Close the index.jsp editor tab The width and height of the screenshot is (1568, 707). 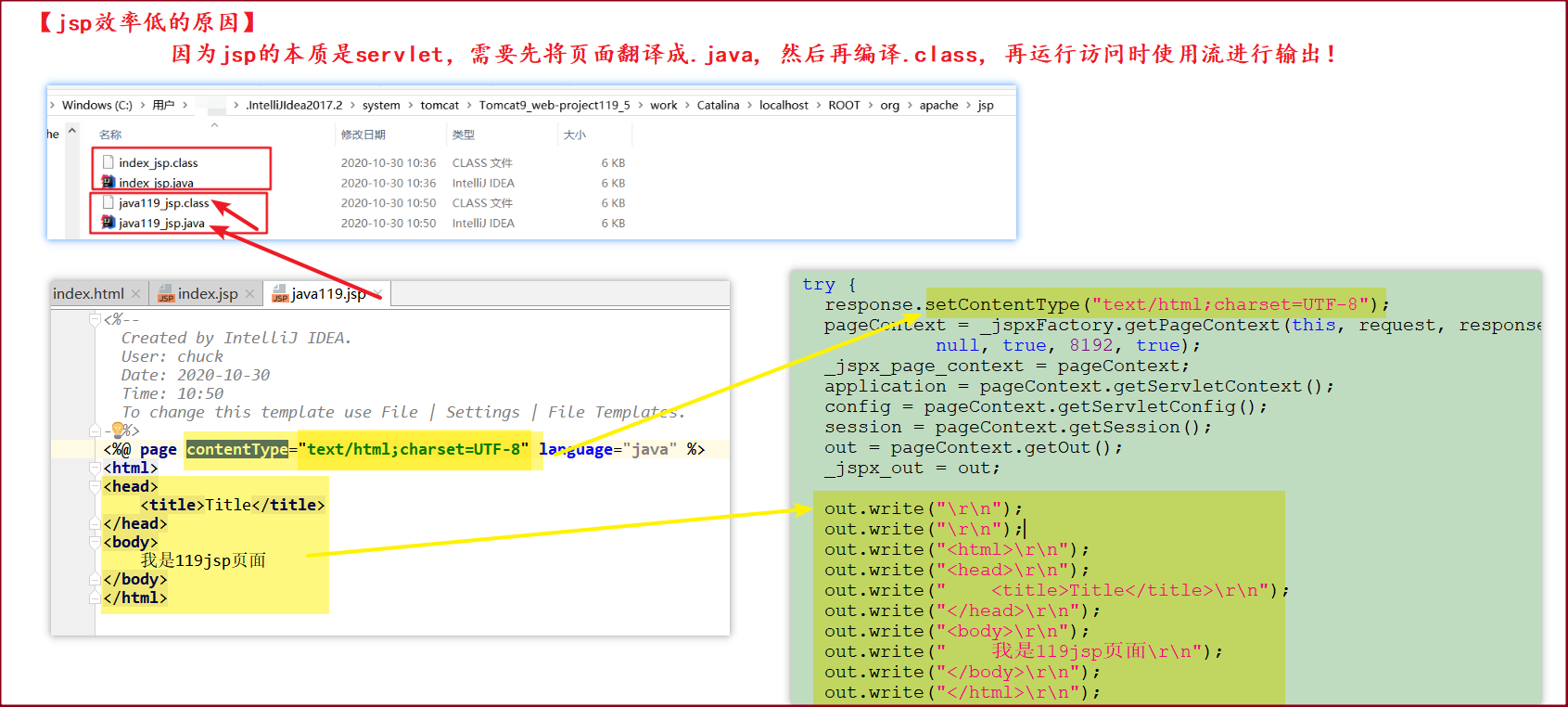point(249,294)
